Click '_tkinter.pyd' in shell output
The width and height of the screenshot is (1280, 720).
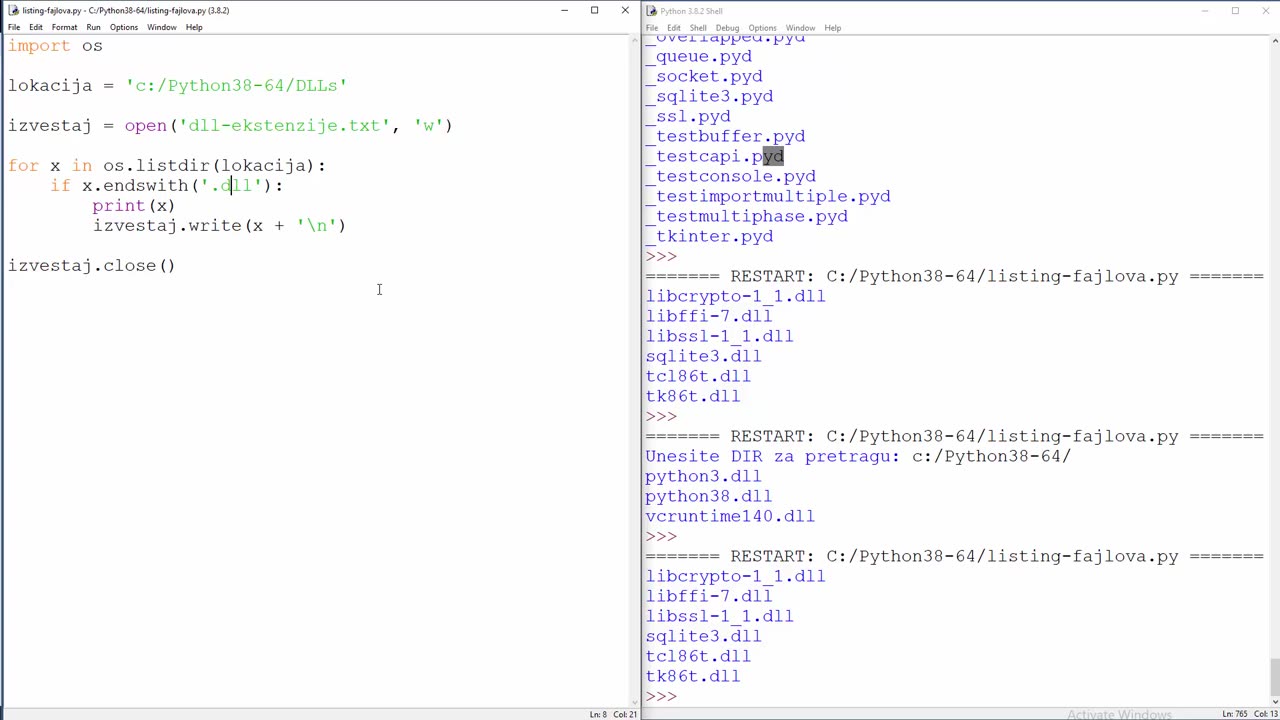[709, 237]
